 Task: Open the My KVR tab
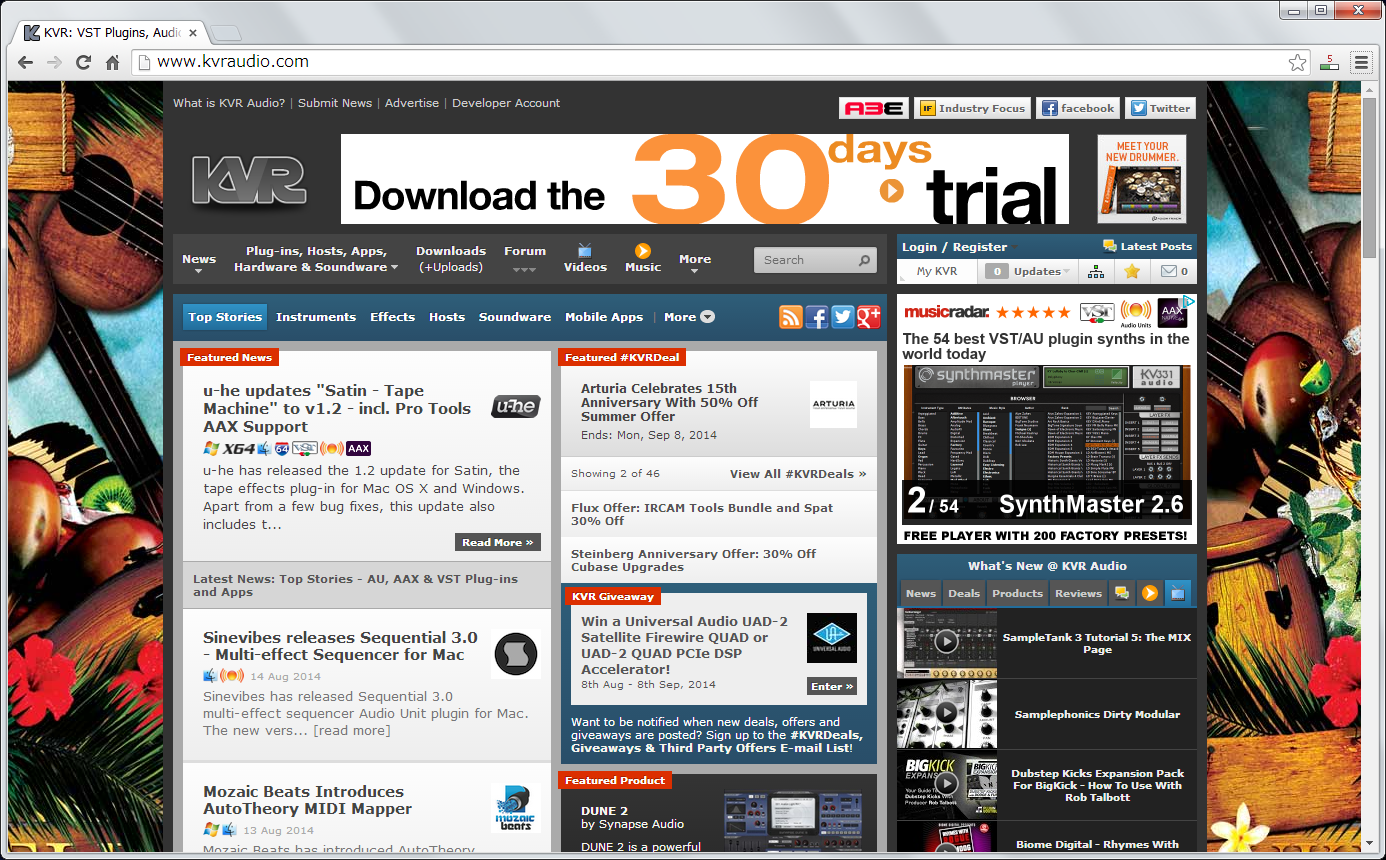tap(937, 271)
